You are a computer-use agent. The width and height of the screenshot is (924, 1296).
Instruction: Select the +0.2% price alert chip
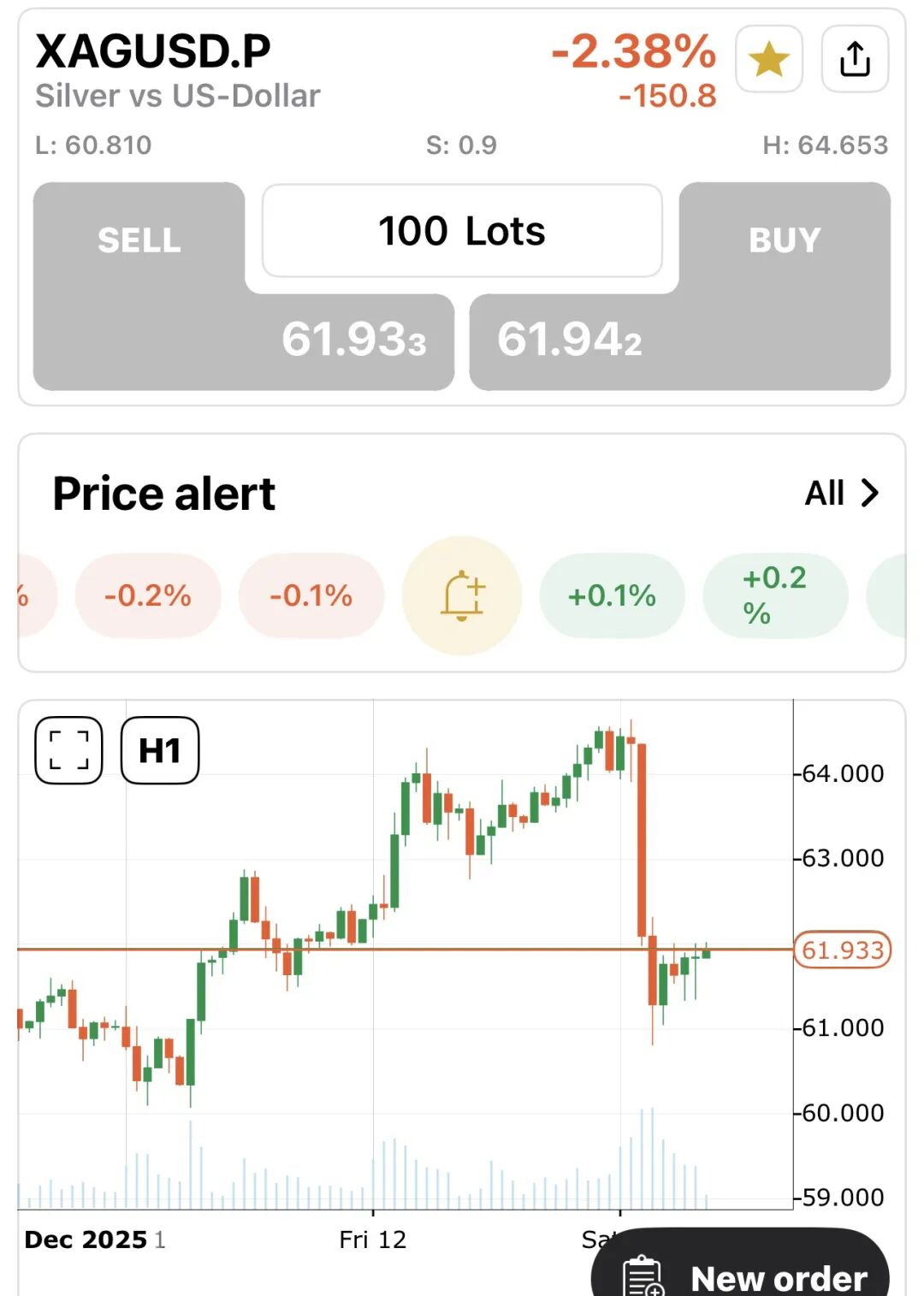(x=774, y=595)
